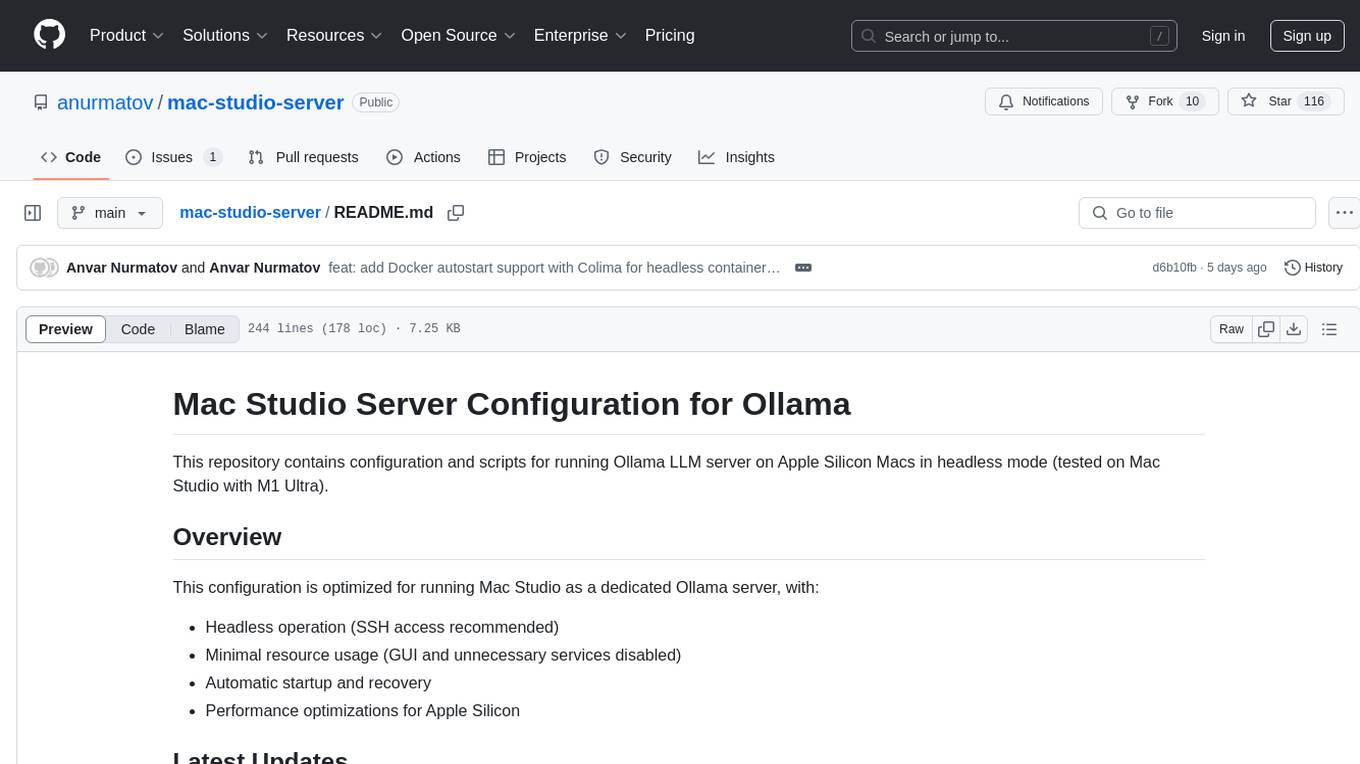The height and width of the screenshot is (764, 1360).
Task: Expand the Open Source menu
Action: coord(458,35)
